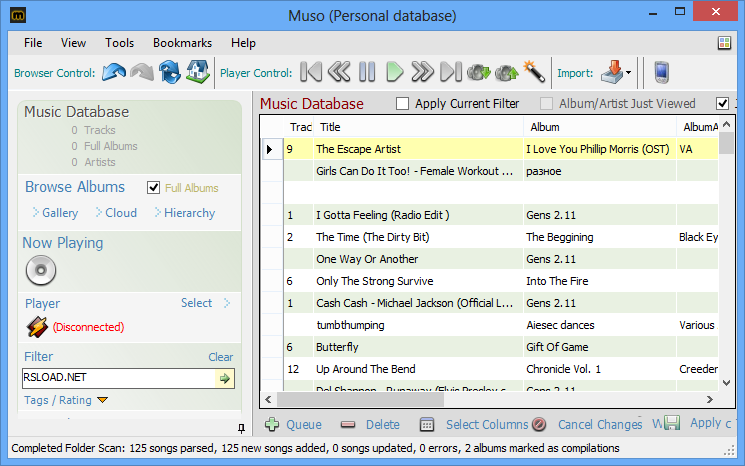The image size is (745, 466).
Task: Click the Muso app icon in title bar
Action: click(x=18, y=15)
